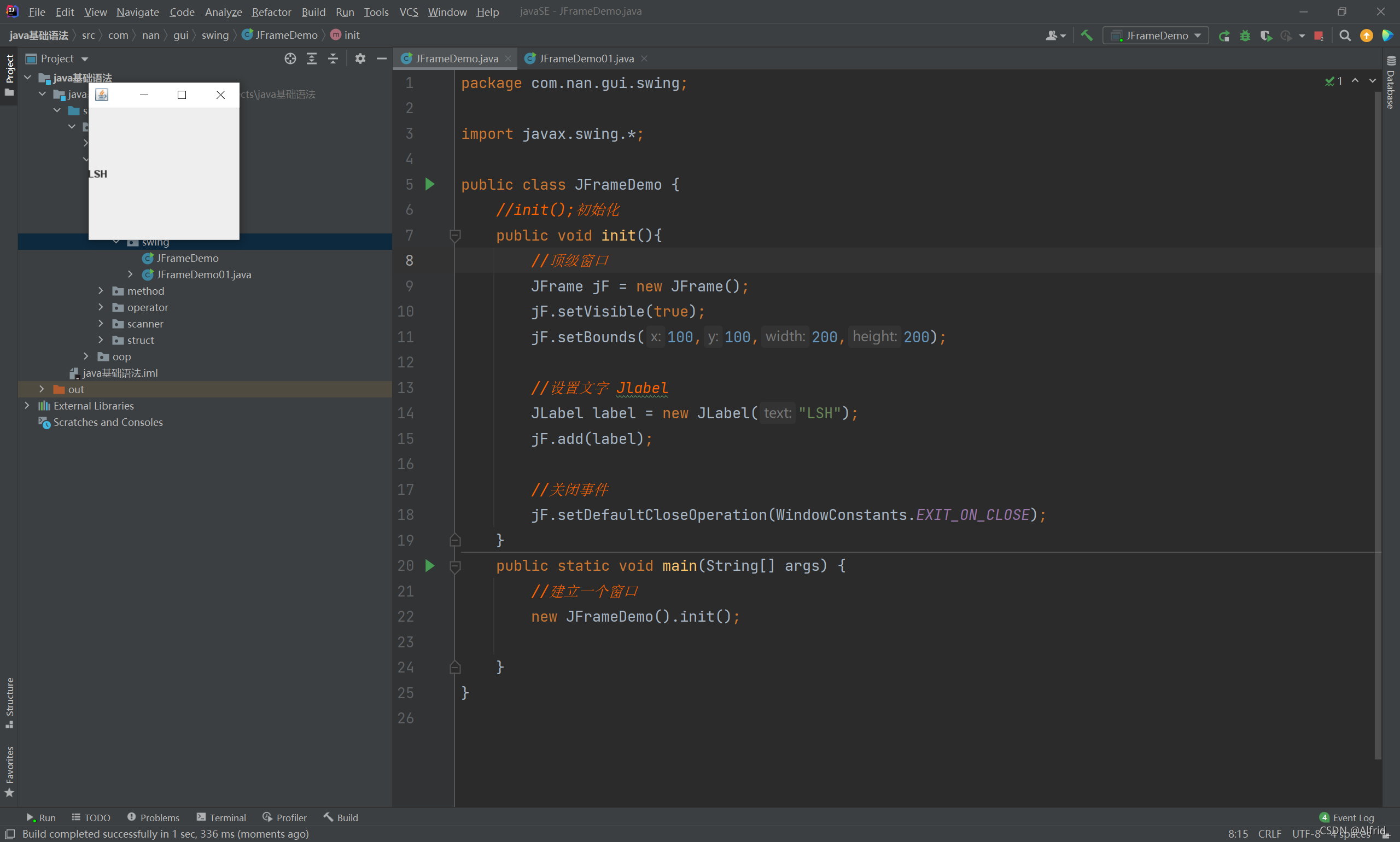Screen dimensions: 1400x842
Task: Open the Terminal tool window
Action: (221, 817)
